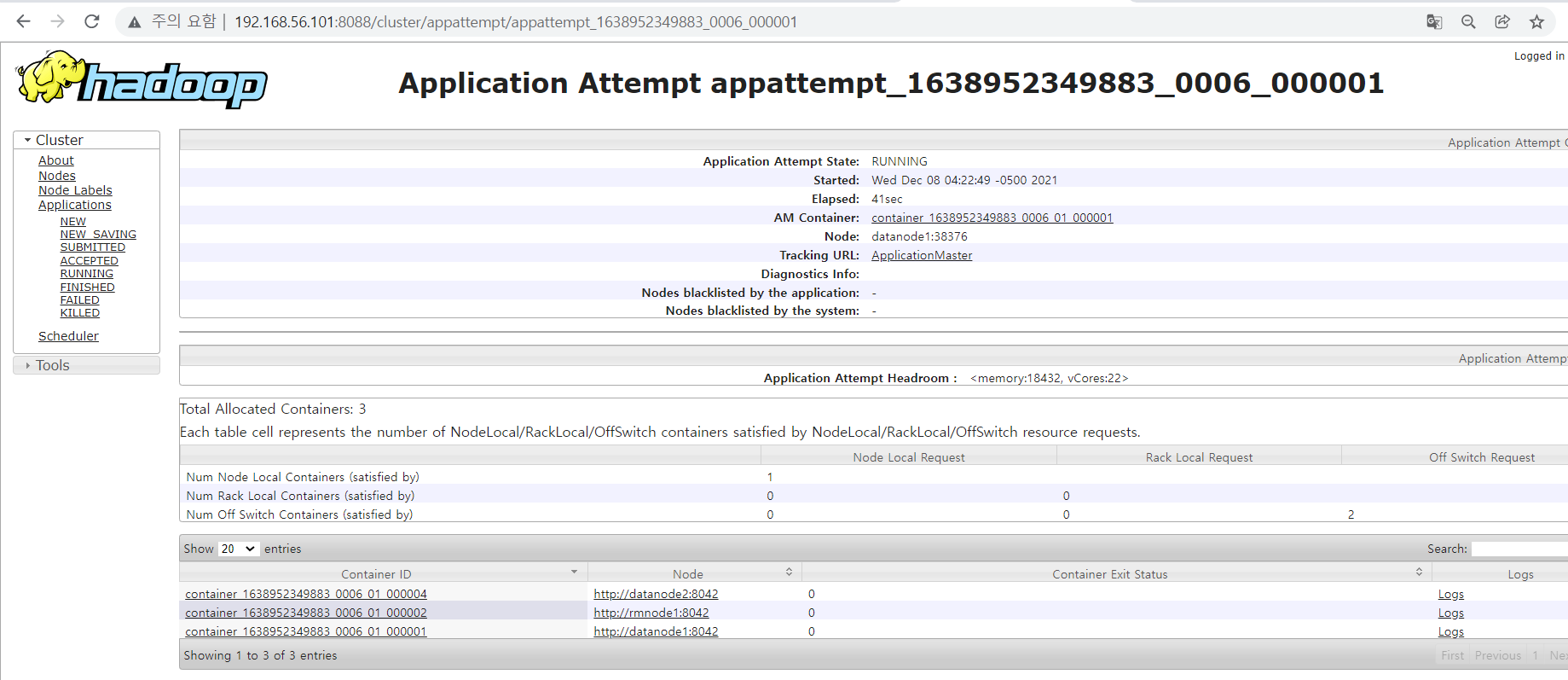Click the Hadoop elephant logo
The height and width of the screenshot is (680, 1568).
pyautogui.click(x=142, y=79)
